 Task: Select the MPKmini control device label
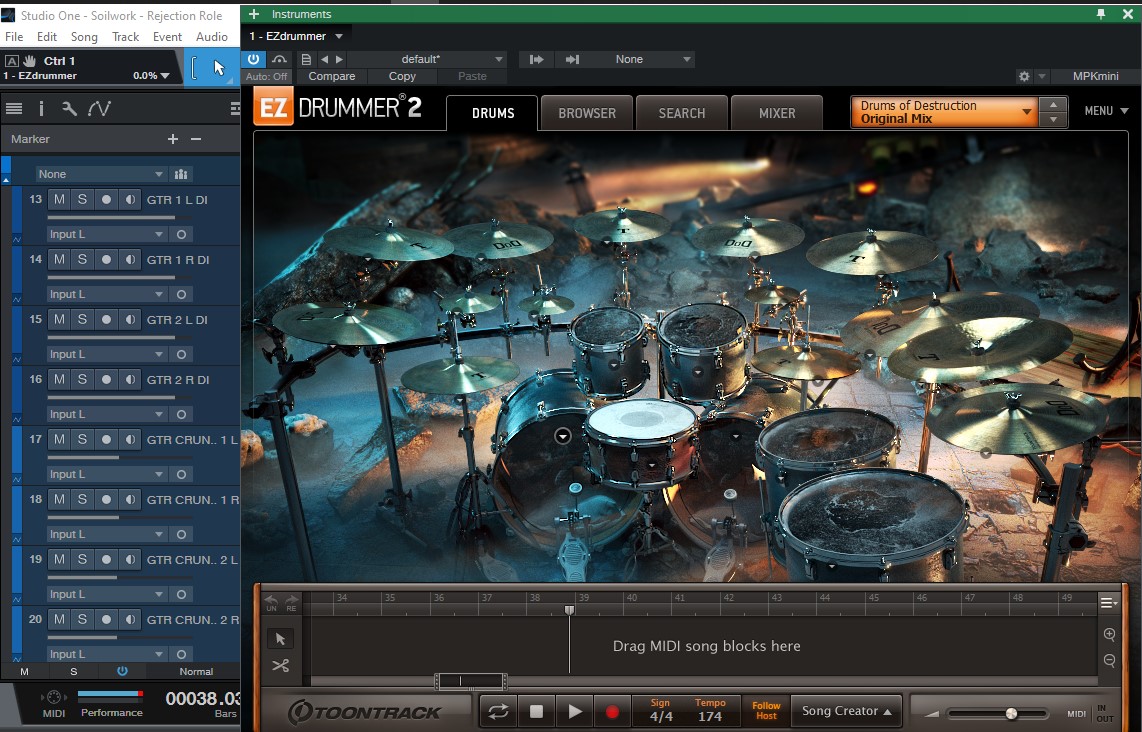click(x=1095, y=76)
